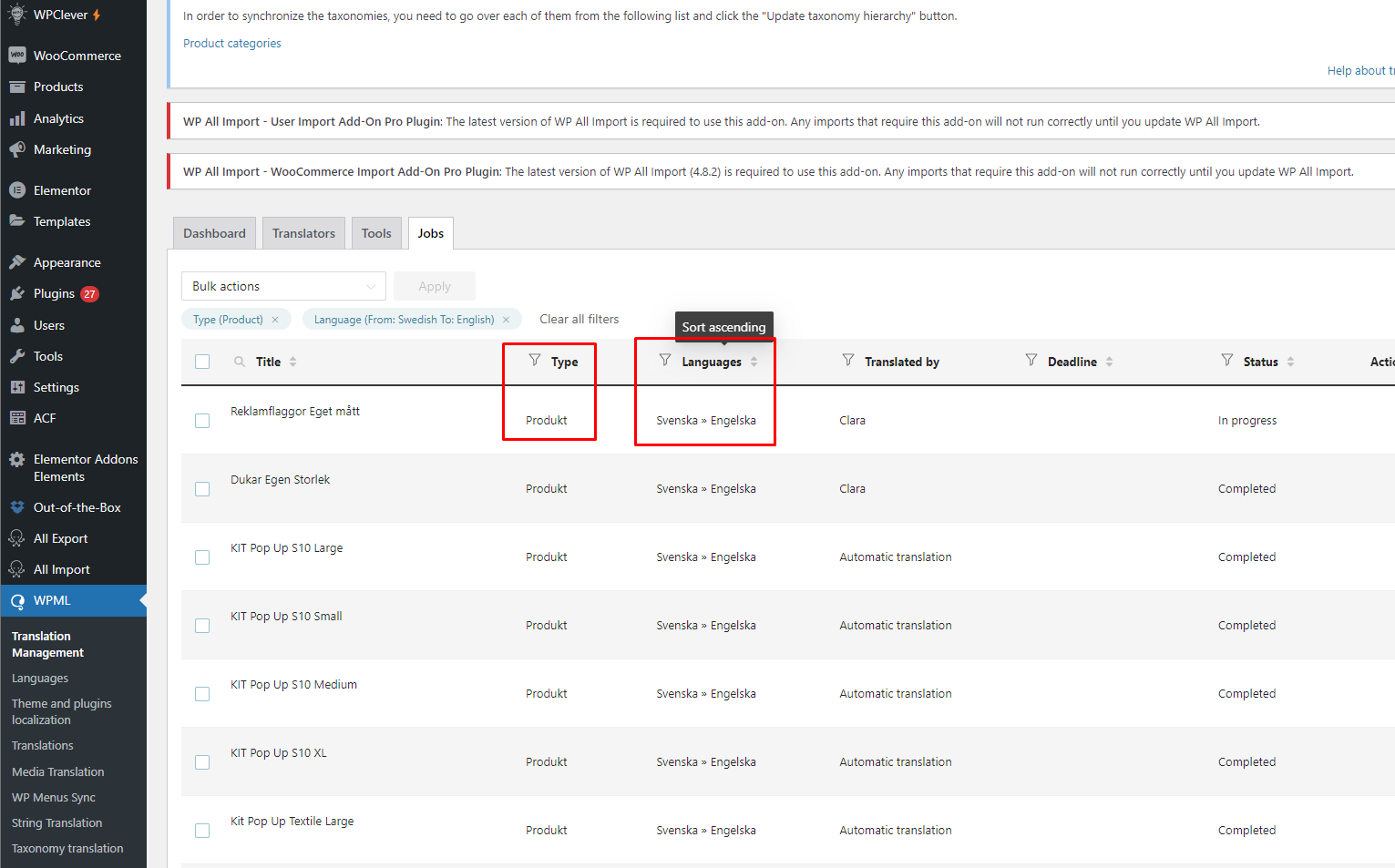
Task: Click the Plugins 27 updates badge
Action: (89, 293)
